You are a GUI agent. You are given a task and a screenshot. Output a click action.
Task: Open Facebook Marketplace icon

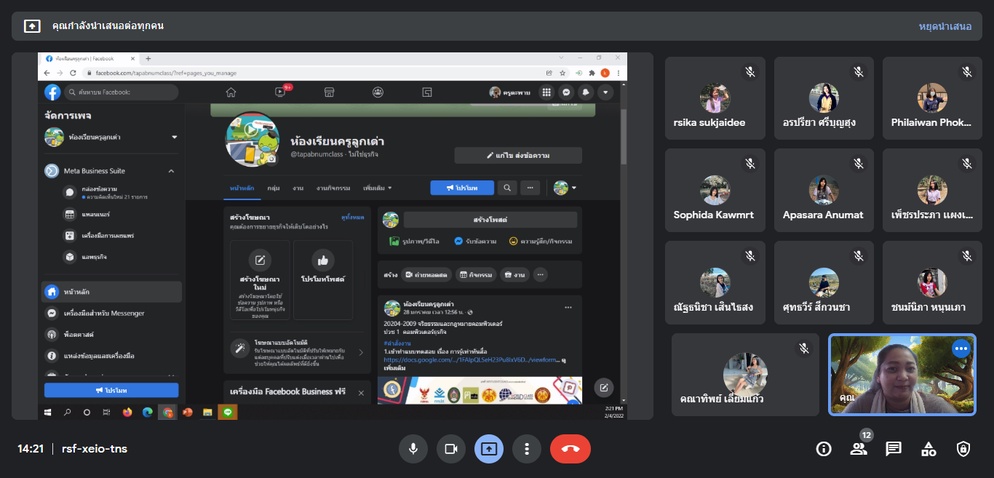(x=329, y=92)
